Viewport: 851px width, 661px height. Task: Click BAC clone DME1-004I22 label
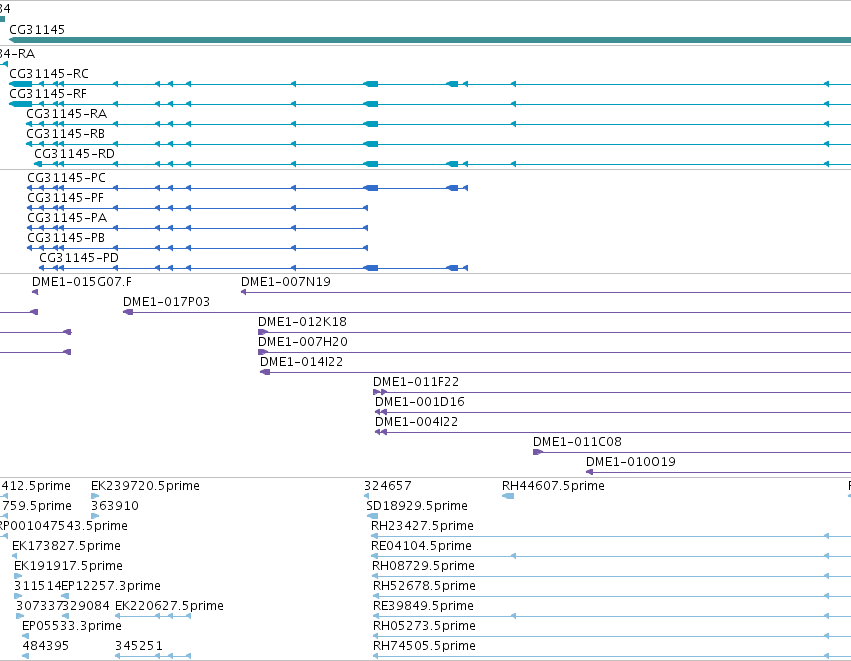coord(416,422)
